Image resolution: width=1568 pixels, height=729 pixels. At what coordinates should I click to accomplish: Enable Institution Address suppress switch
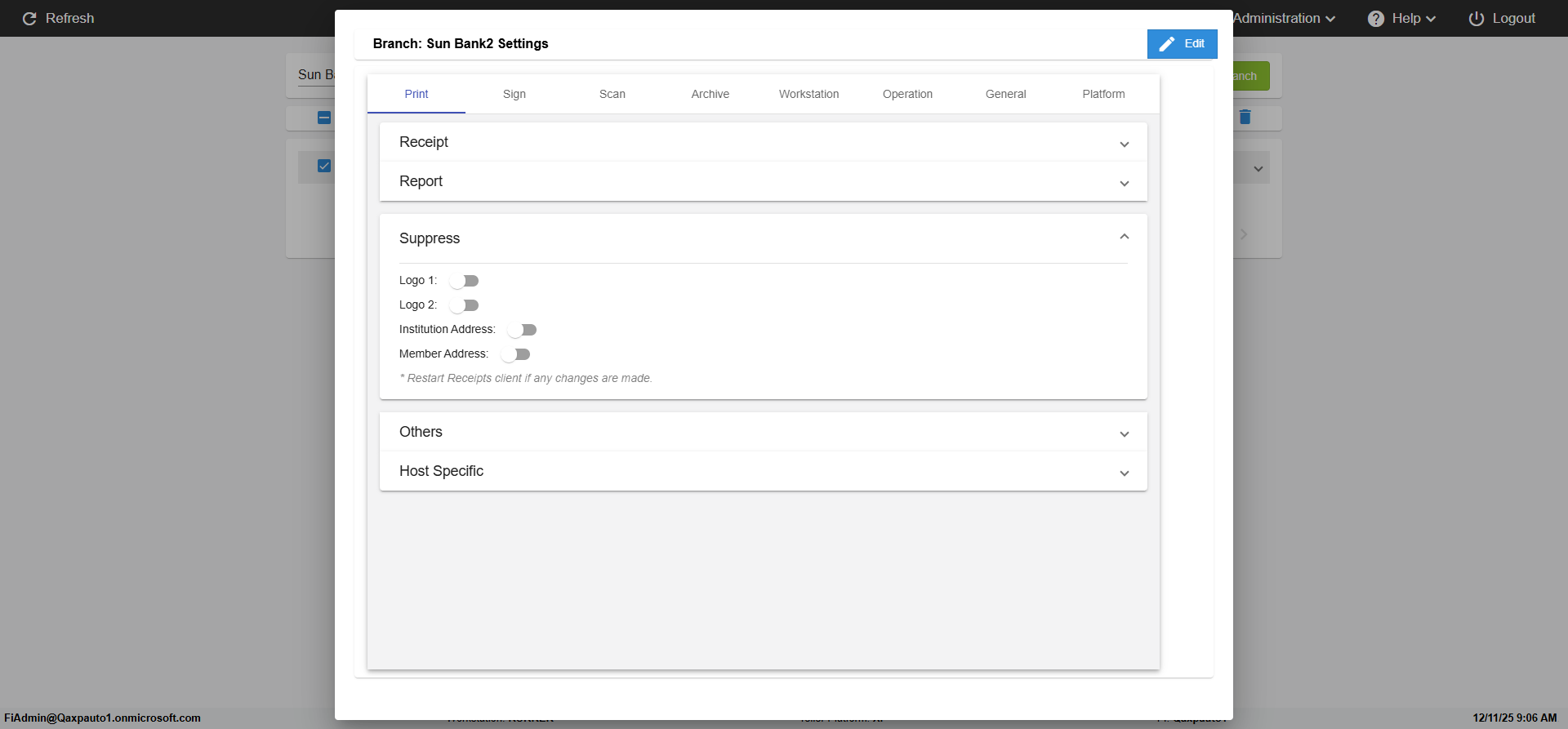522,330
